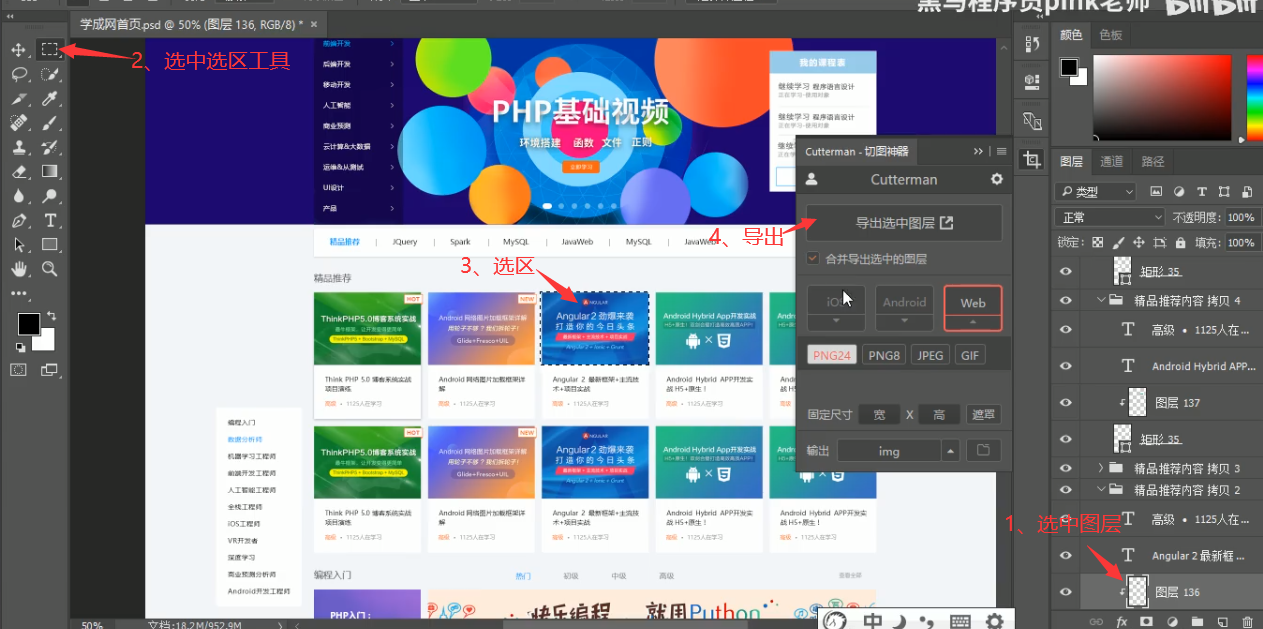Image resolution: width=1263 pixels, height=629 pixels.
Task: Hide the 图层 137 layer
Action: click(x=1066, y=402)
